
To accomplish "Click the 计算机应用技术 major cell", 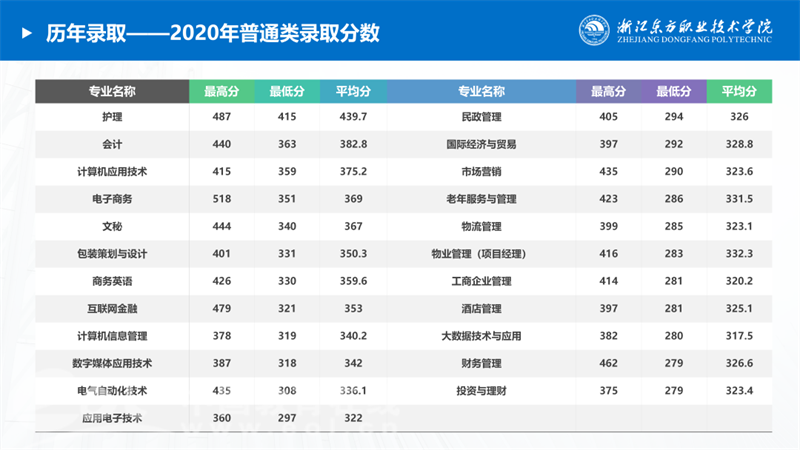I will (x=112, y=172).
